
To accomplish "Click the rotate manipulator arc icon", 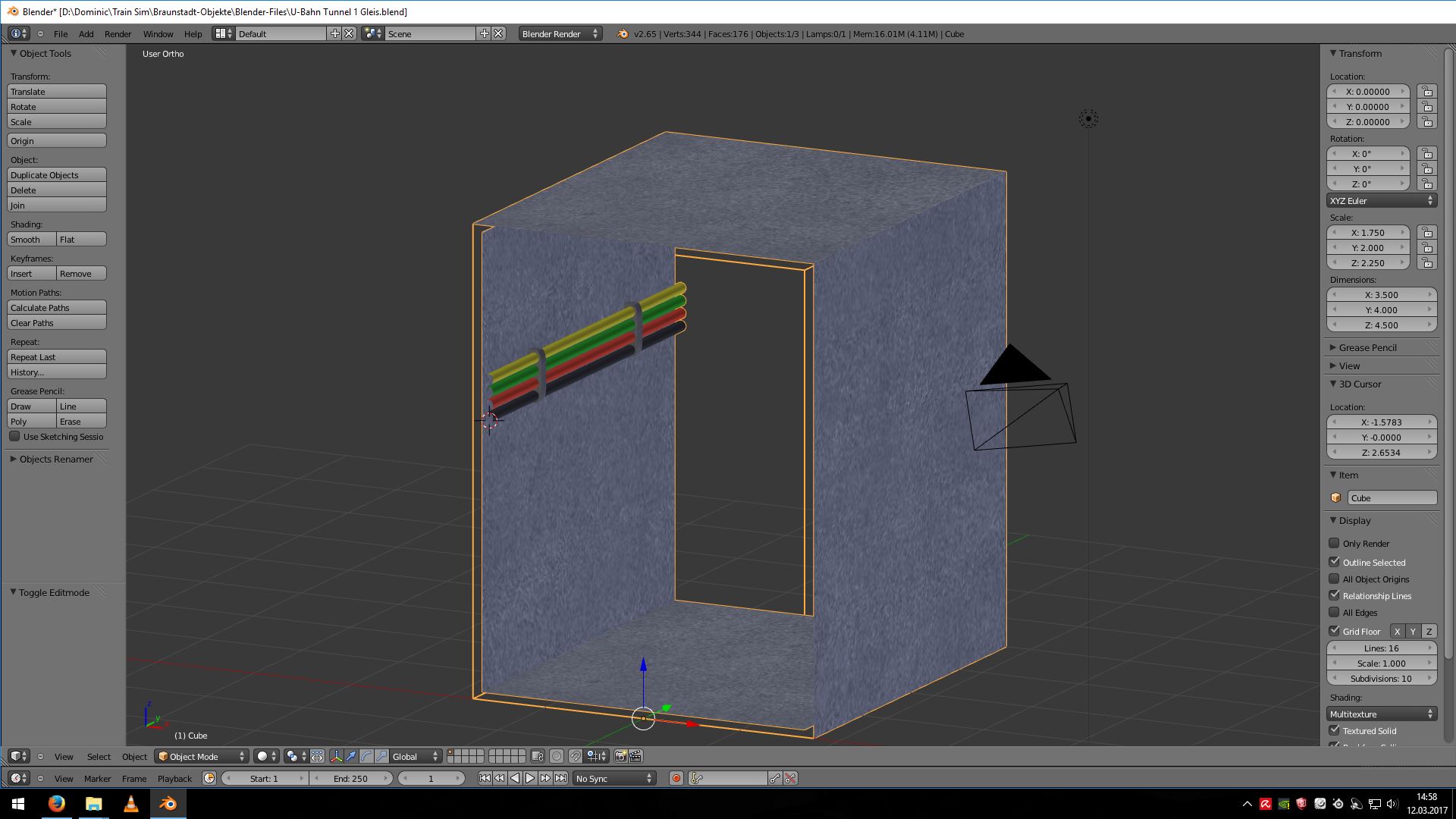I will pyautogui.click(x=366, y=756).
